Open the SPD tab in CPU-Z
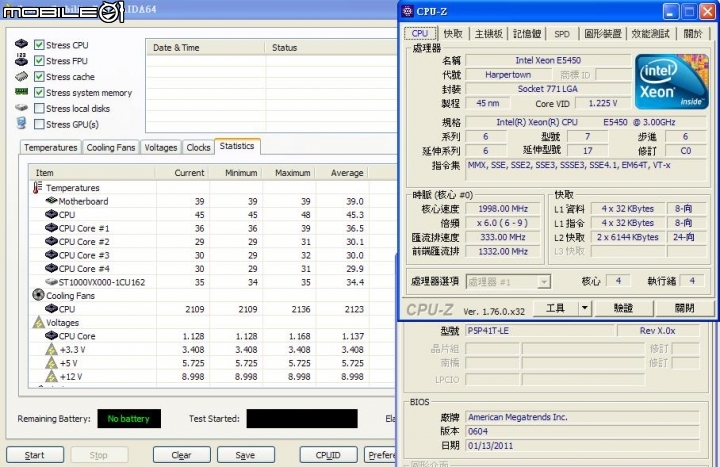This screenshot has width=720, height=467. click(x=562, y=34)
